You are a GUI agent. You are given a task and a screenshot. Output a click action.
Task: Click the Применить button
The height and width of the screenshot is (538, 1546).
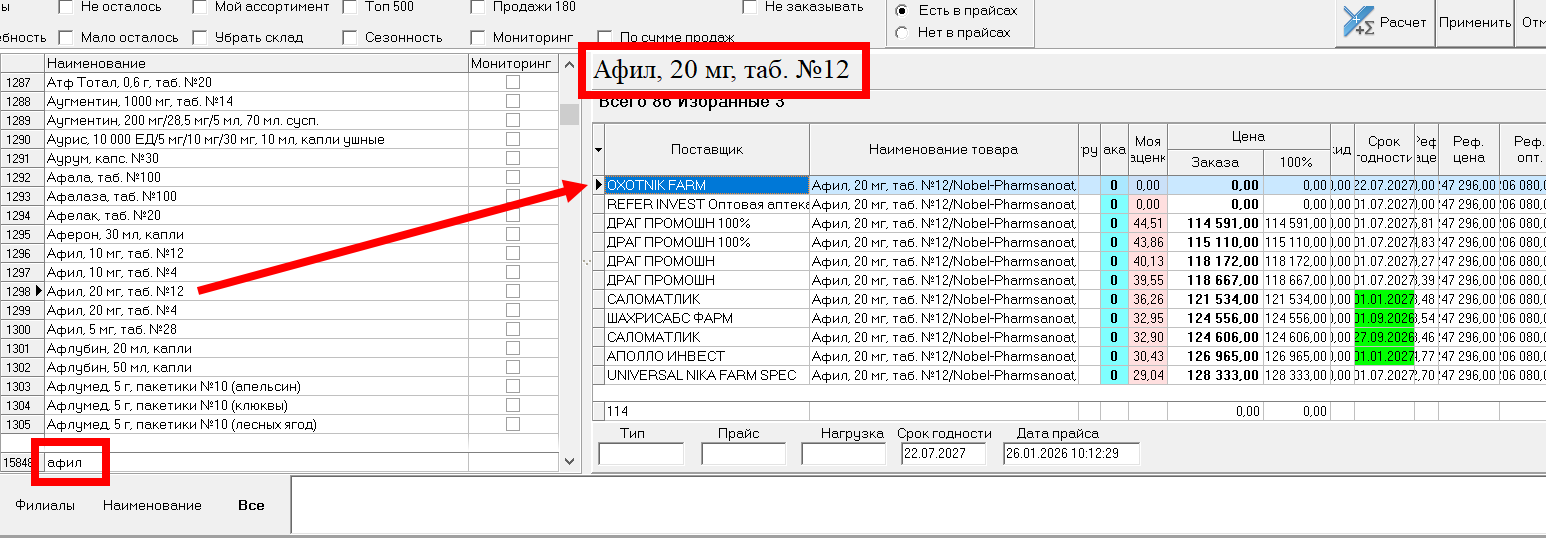click(1476, 22)
